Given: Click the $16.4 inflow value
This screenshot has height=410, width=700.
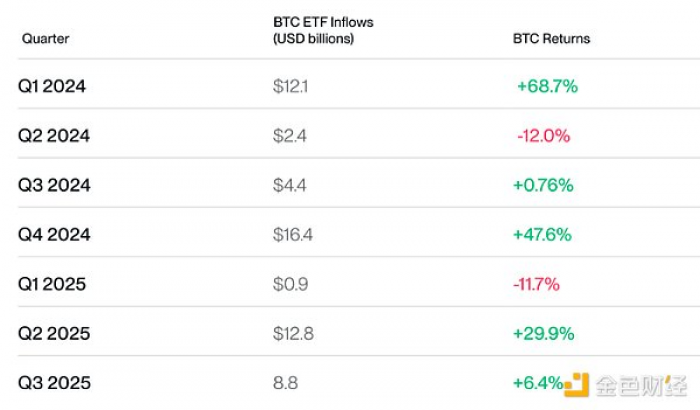Looking at the screenshot, I should point(292,234).
